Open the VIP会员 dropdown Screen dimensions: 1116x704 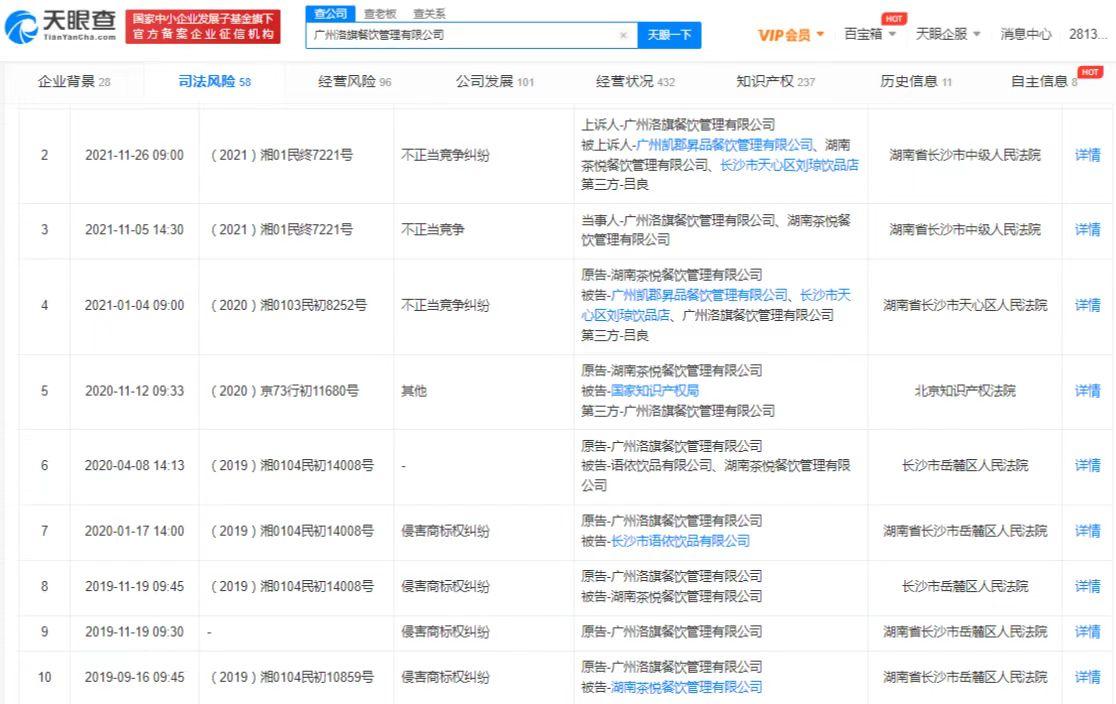tap(790, 34)
